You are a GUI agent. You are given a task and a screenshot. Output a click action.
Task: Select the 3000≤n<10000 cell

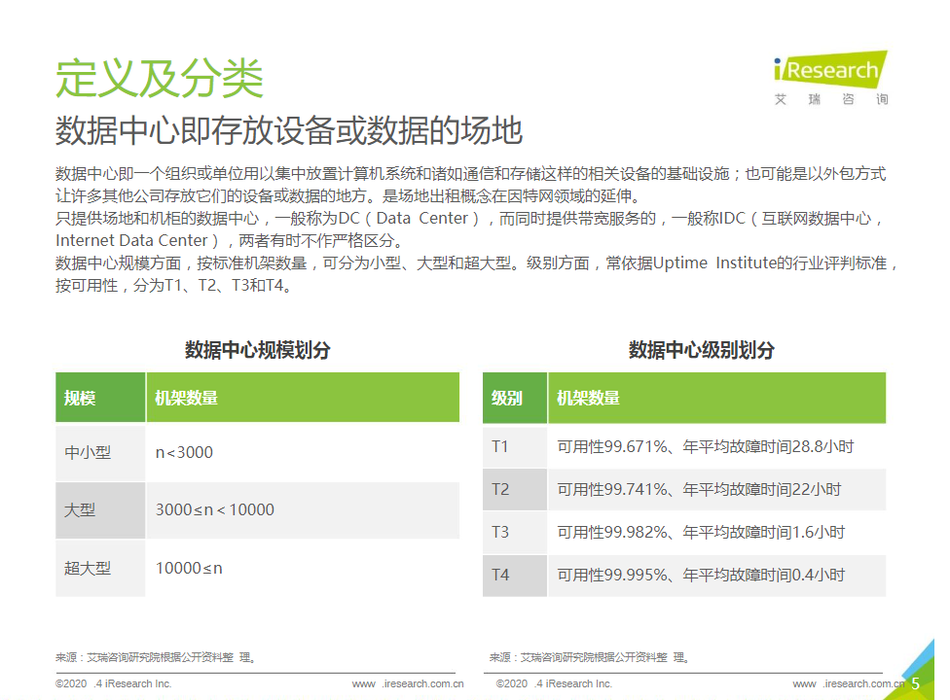214,510
